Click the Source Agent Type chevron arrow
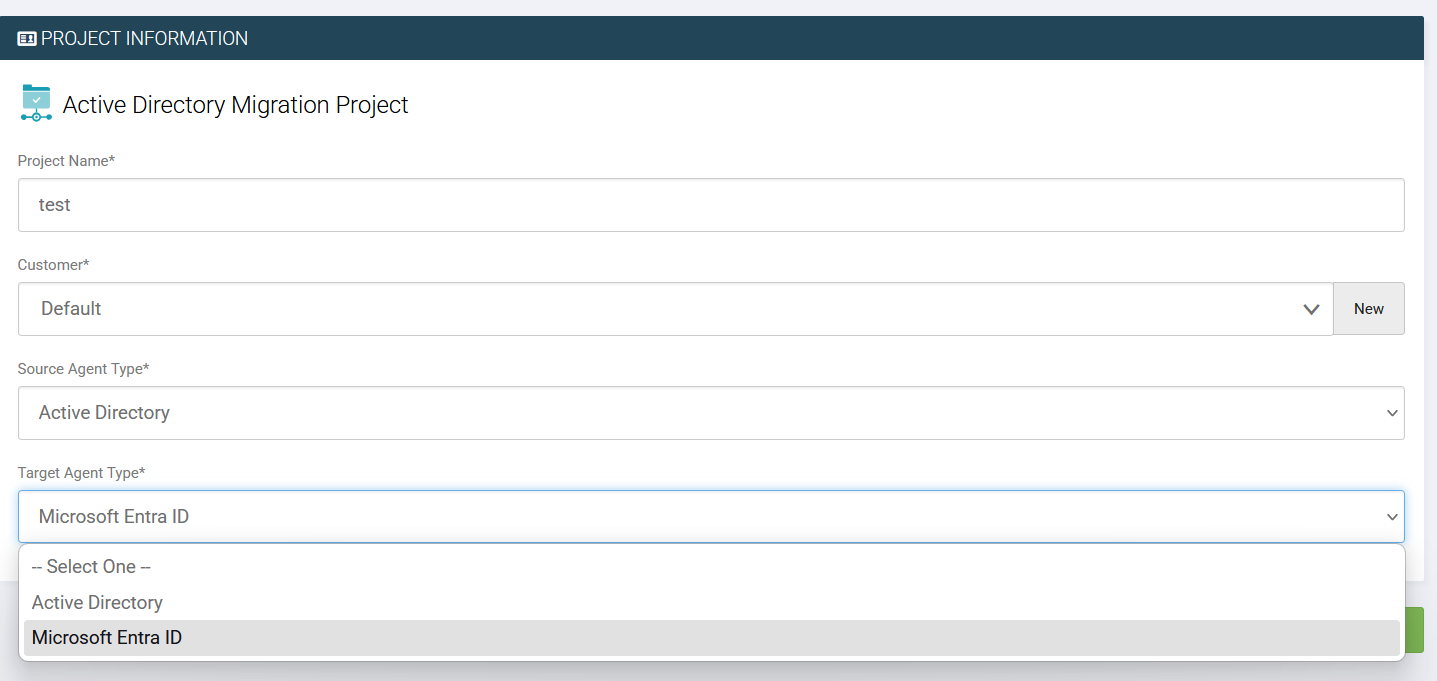Screen dimensions: 1437x681 (x=1391, y=412)
